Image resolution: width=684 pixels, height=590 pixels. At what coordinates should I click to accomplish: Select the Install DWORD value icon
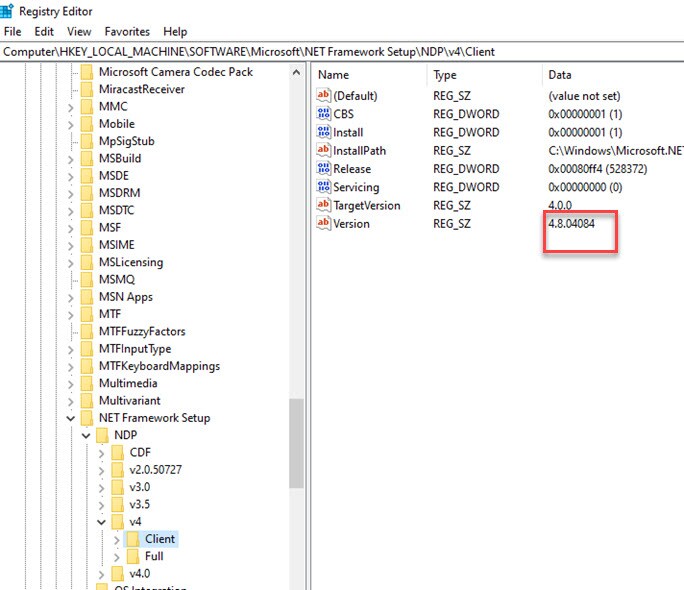point(323,132)
